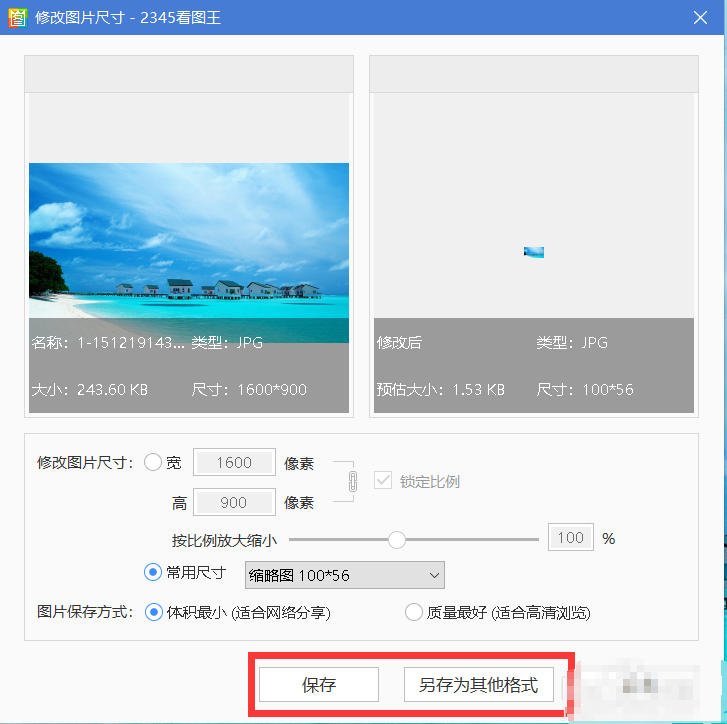Choose 体积最小 save mode
This screenshot has width=727, height=724.
point(154,612)
